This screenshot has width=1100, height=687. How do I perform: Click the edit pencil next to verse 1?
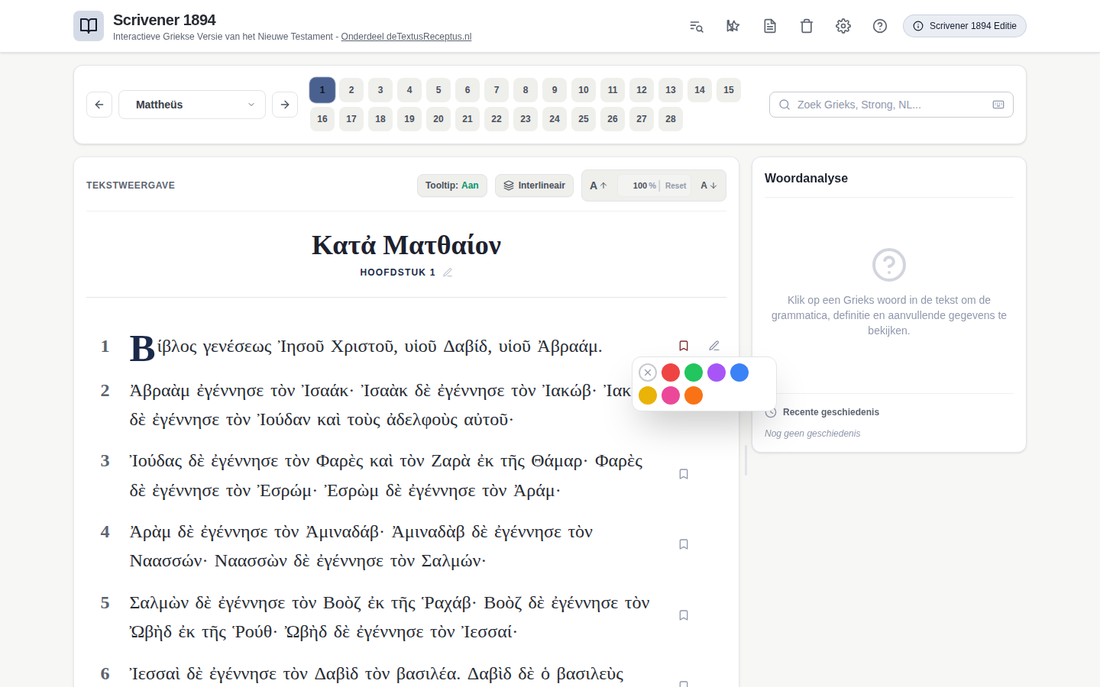click(x=713, y=345)
